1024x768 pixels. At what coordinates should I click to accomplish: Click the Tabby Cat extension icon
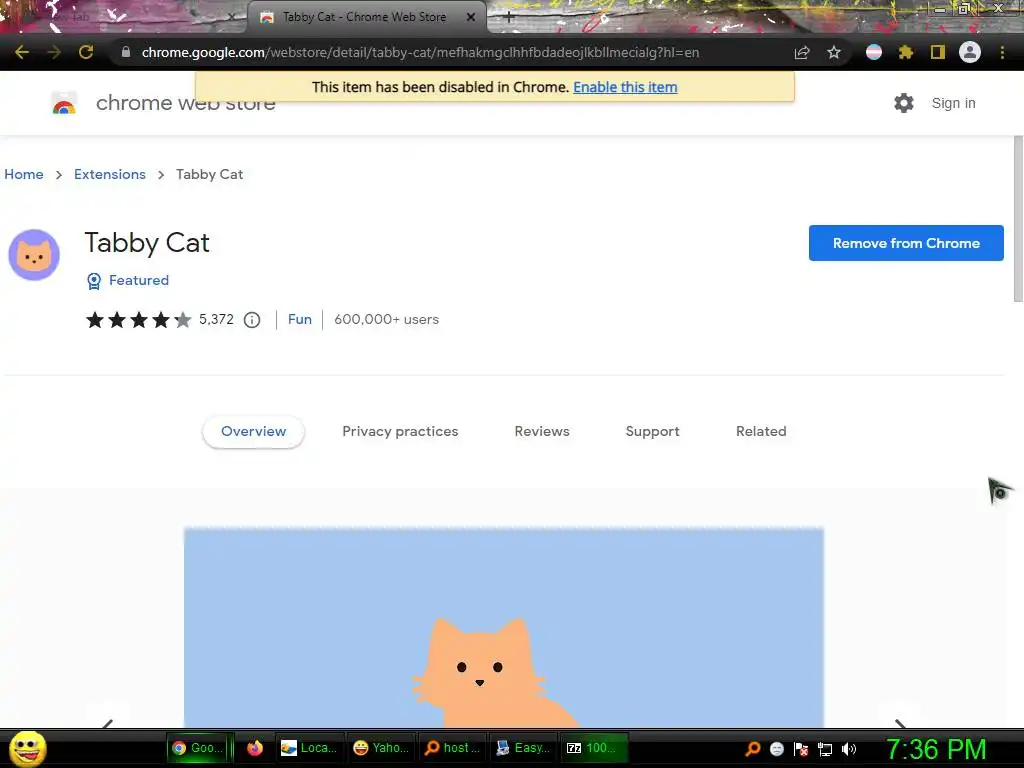click(x=34, y=255)
